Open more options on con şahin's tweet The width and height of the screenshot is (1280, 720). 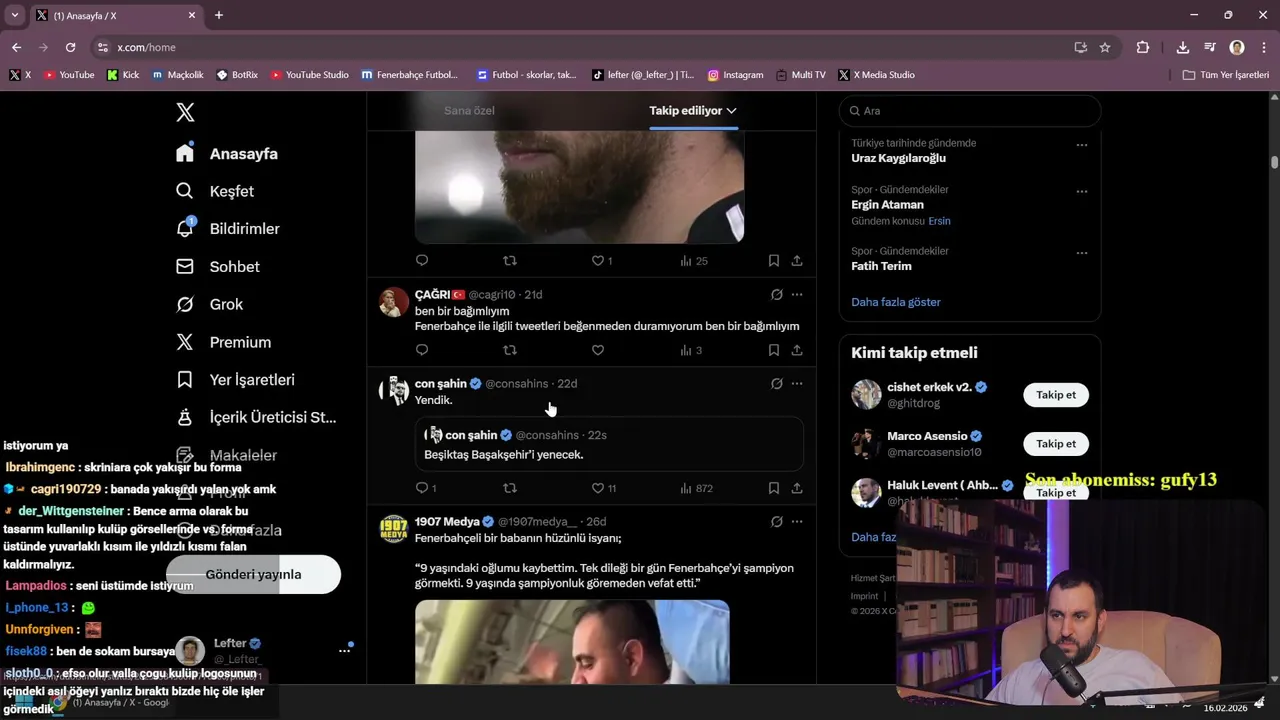[797, 383]
